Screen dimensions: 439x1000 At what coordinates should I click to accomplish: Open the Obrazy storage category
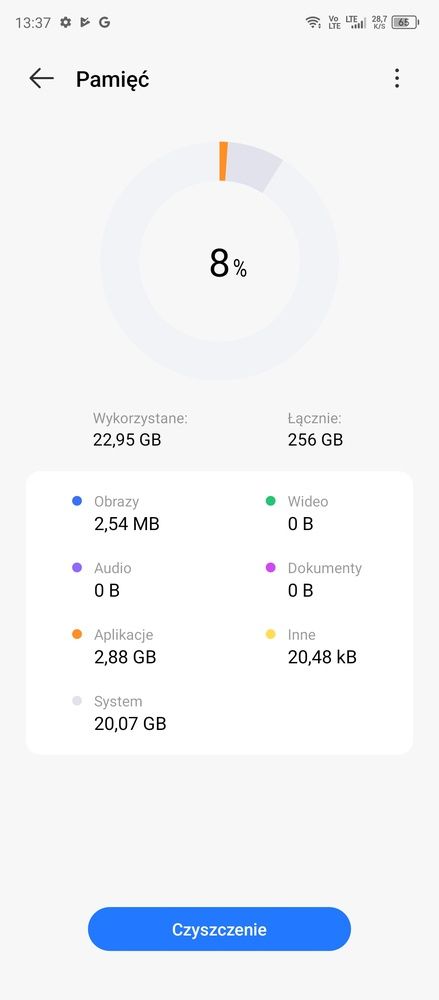point(116,513)
